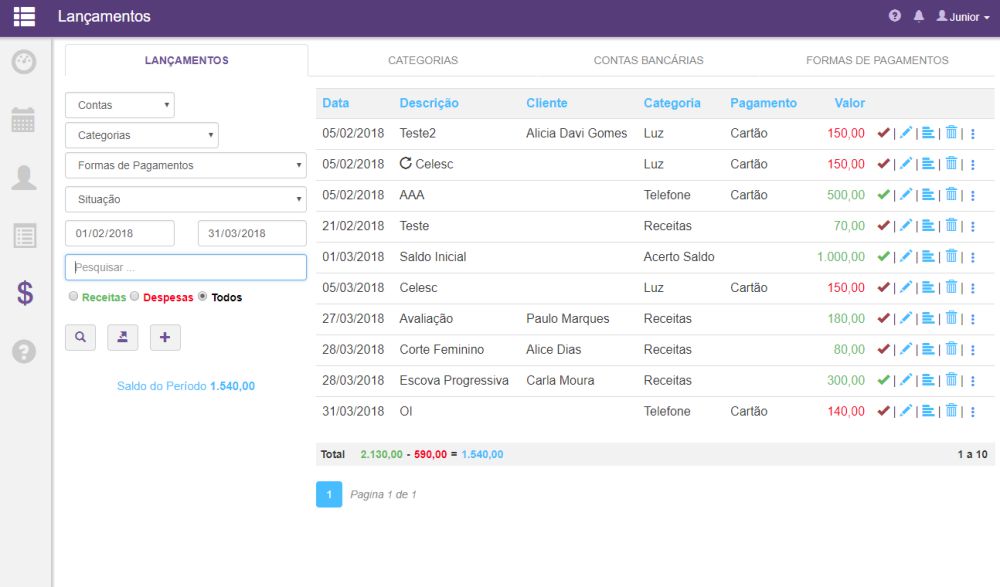Open the list report icon in sidebar
1000x587 pixels.
click(24, 235)
